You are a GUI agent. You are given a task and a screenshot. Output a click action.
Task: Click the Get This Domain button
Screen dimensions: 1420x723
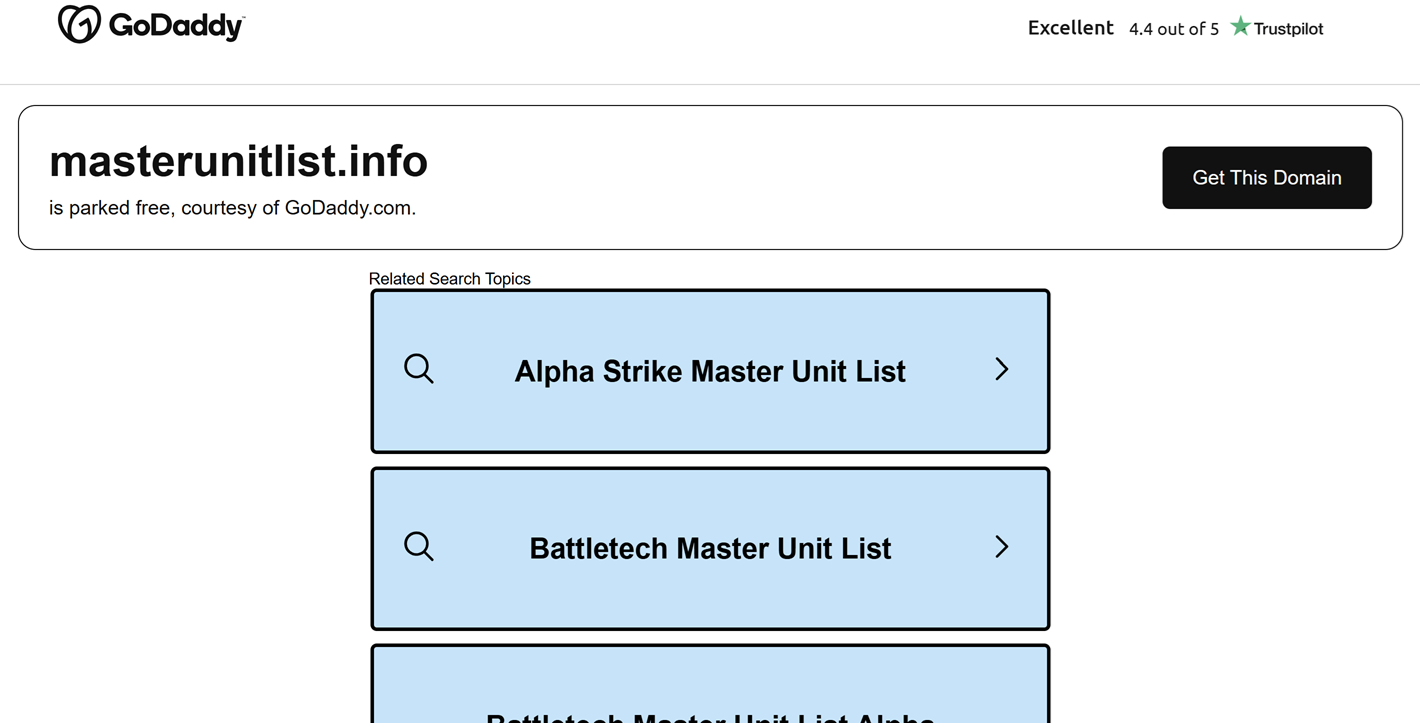(x=1266, y=178)
